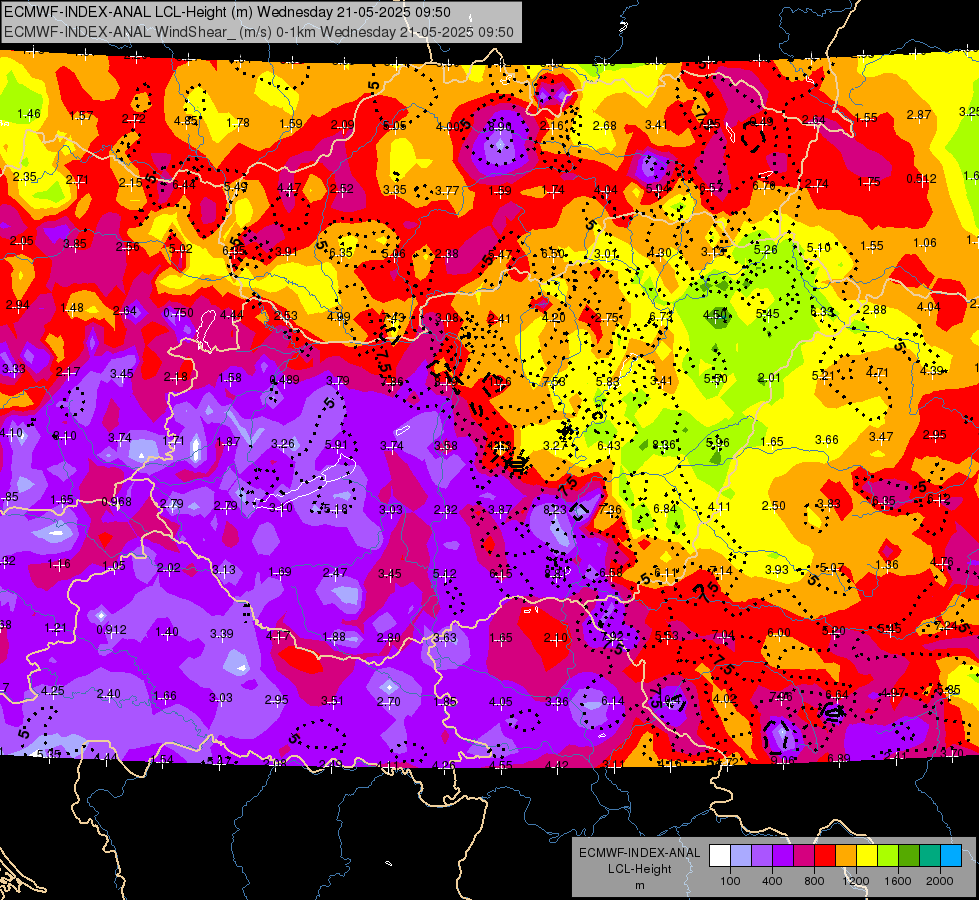Click the wind shear value '7.92'

click(612, 637)
